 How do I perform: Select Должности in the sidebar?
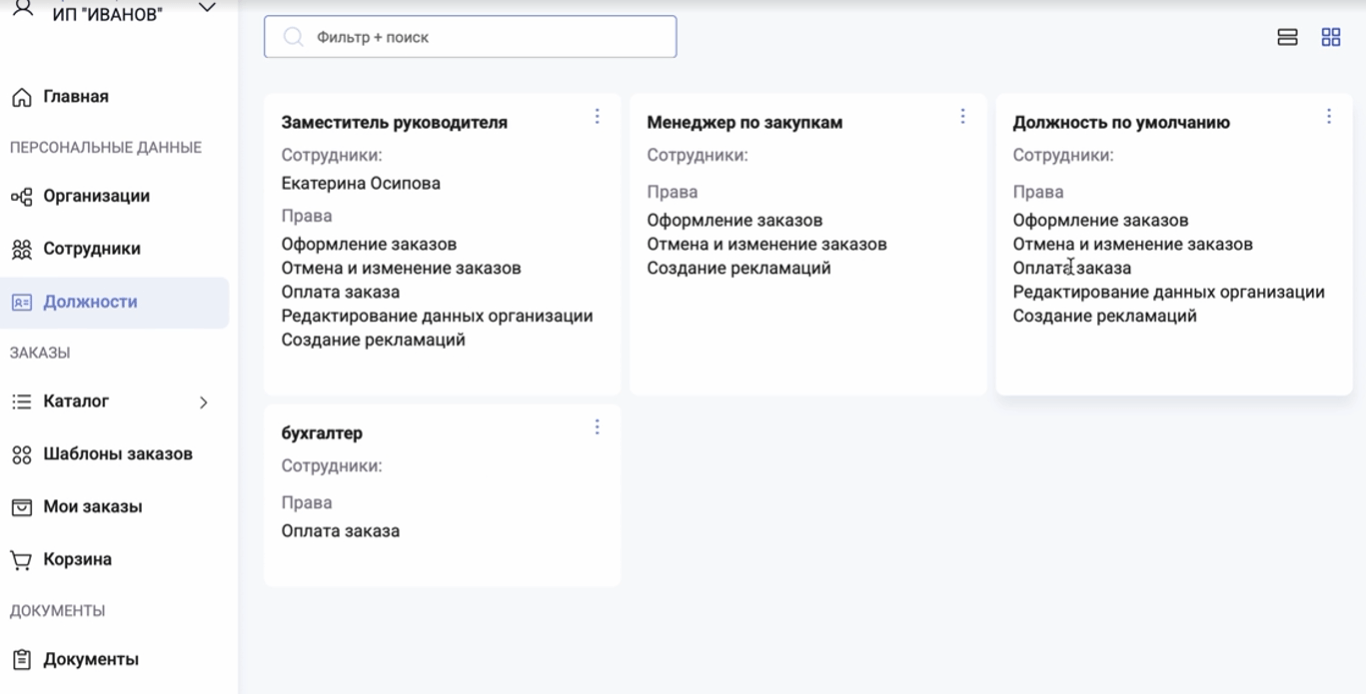point(90,302)
